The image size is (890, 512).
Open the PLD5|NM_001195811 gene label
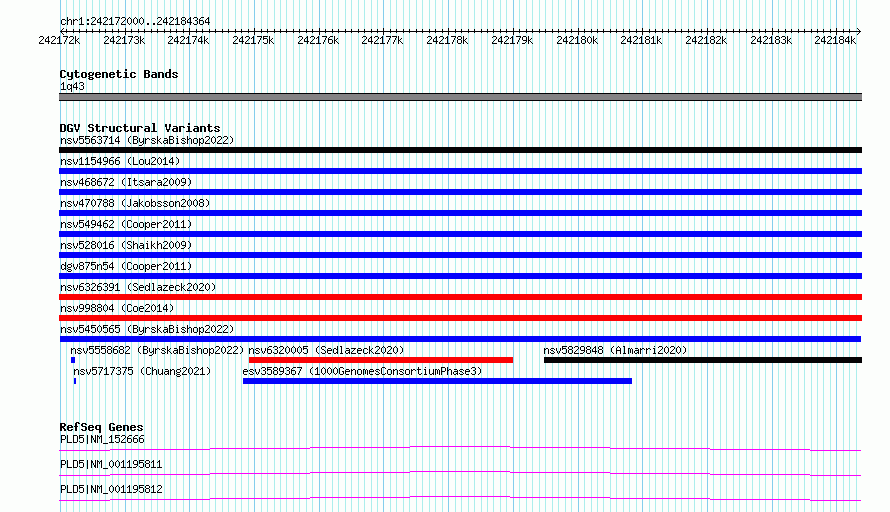click(111, 464)
